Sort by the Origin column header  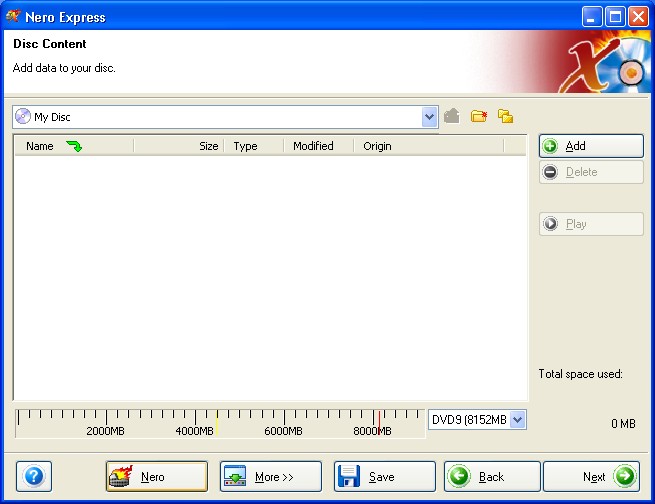point(429,146)
